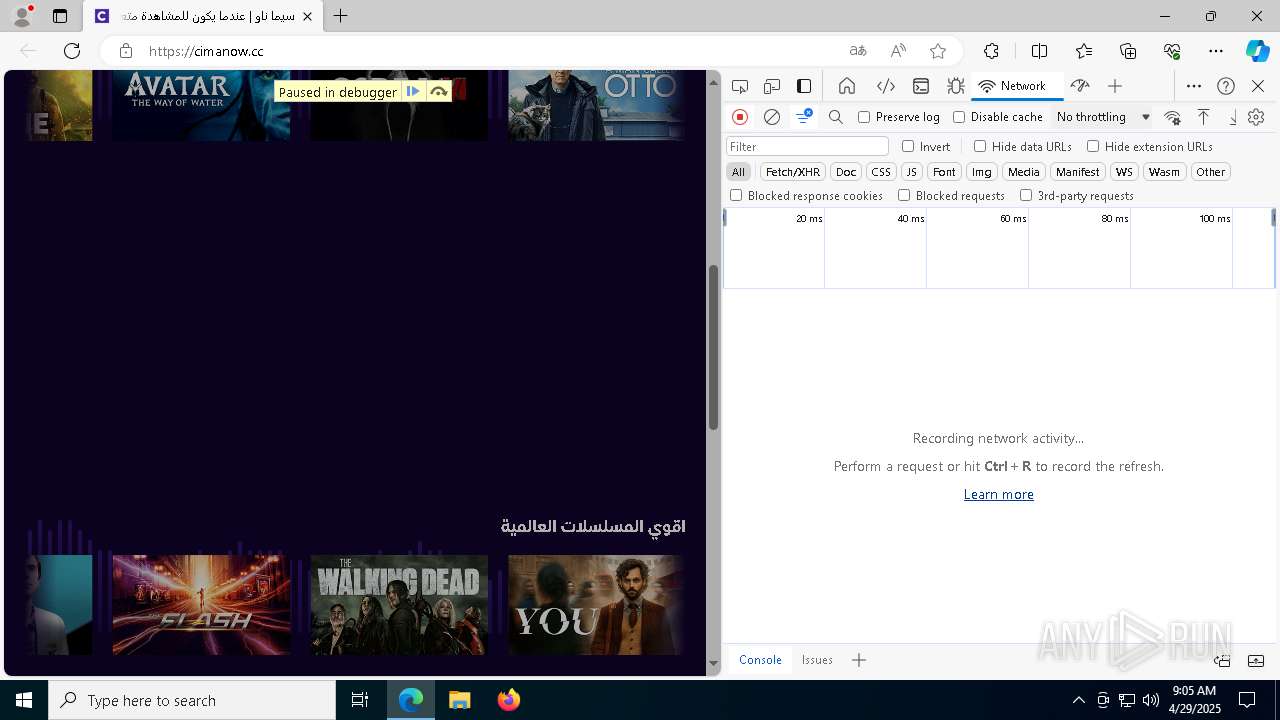Check the Invert filter option
Image resolution: width=1280 pixels, height=720 pixels.
(908, 146)
